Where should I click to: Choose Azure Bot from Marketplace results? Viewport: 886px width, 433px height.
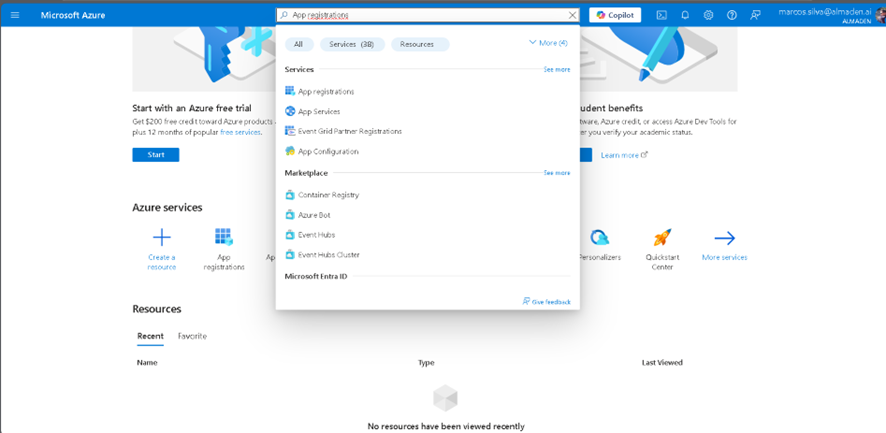point(313,215)
